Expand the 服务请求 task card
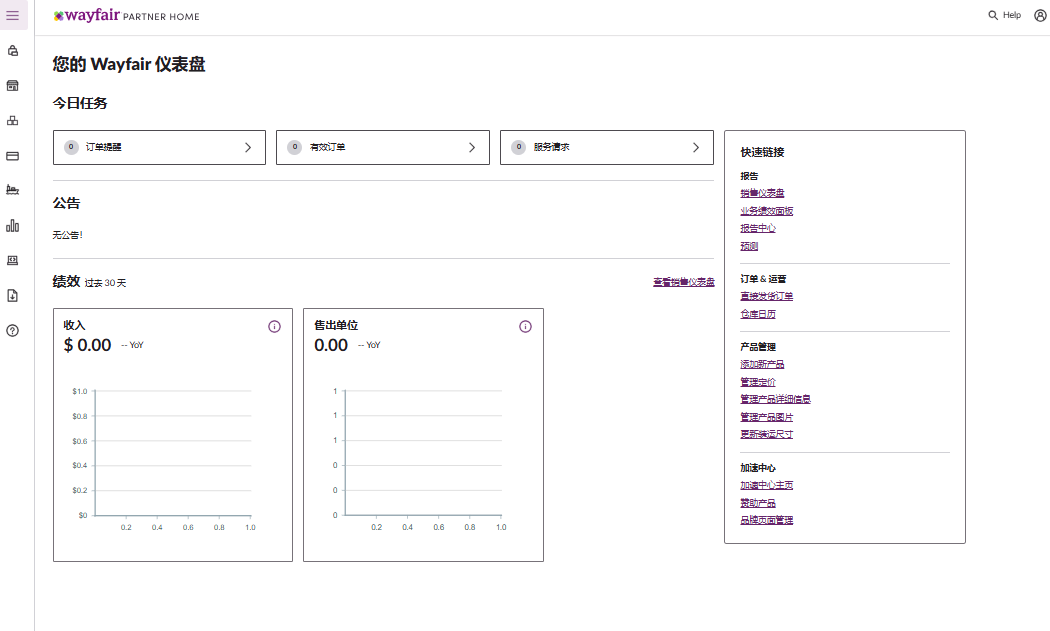 [606, 147]
